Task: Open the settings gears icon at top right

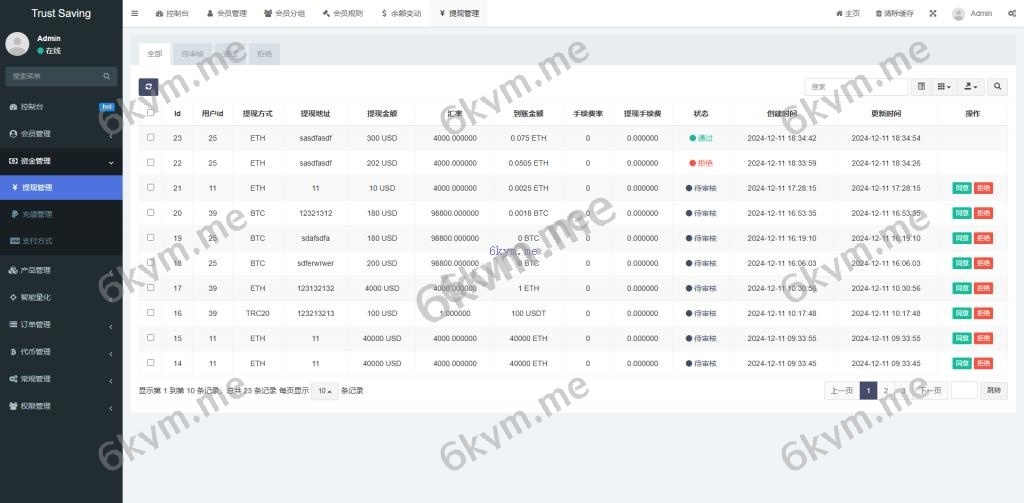Action: point(1012,13)
